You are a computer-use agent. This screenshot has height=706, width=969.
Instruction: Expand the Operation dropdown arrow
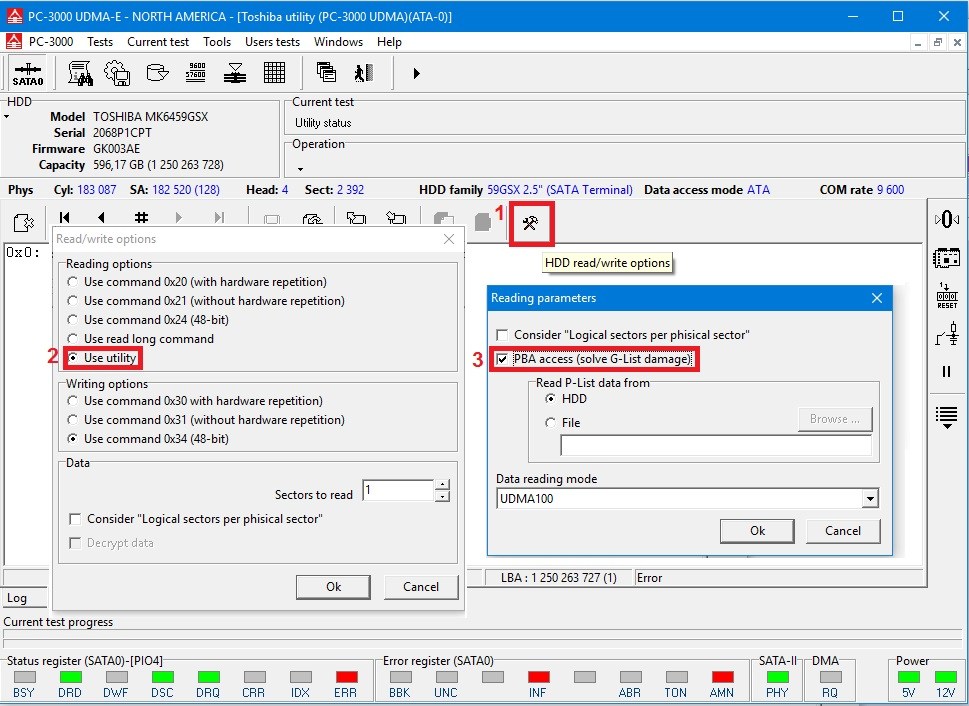click(x=298, y=169)
